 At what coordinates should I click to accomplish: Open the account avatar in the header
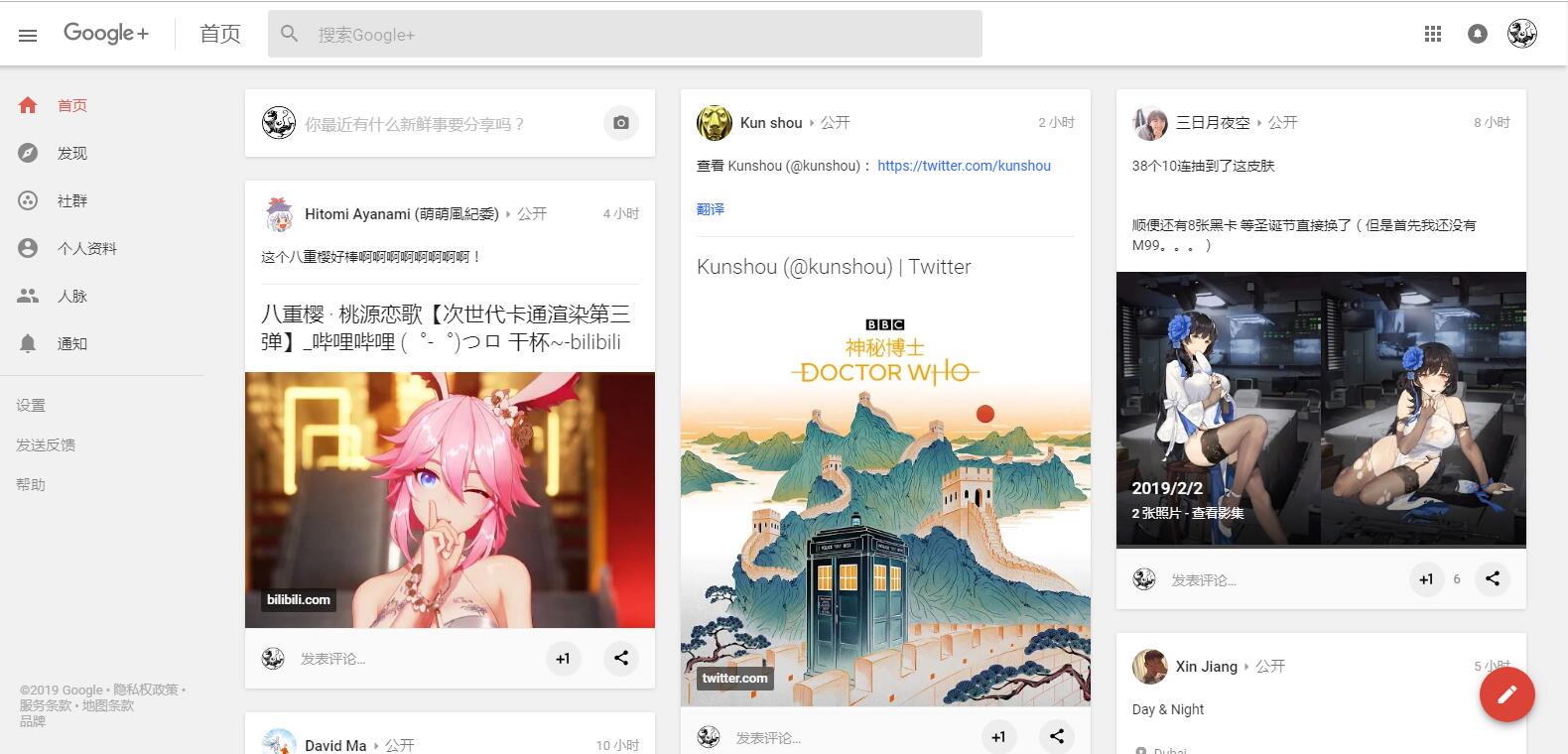coord(1522,34)
